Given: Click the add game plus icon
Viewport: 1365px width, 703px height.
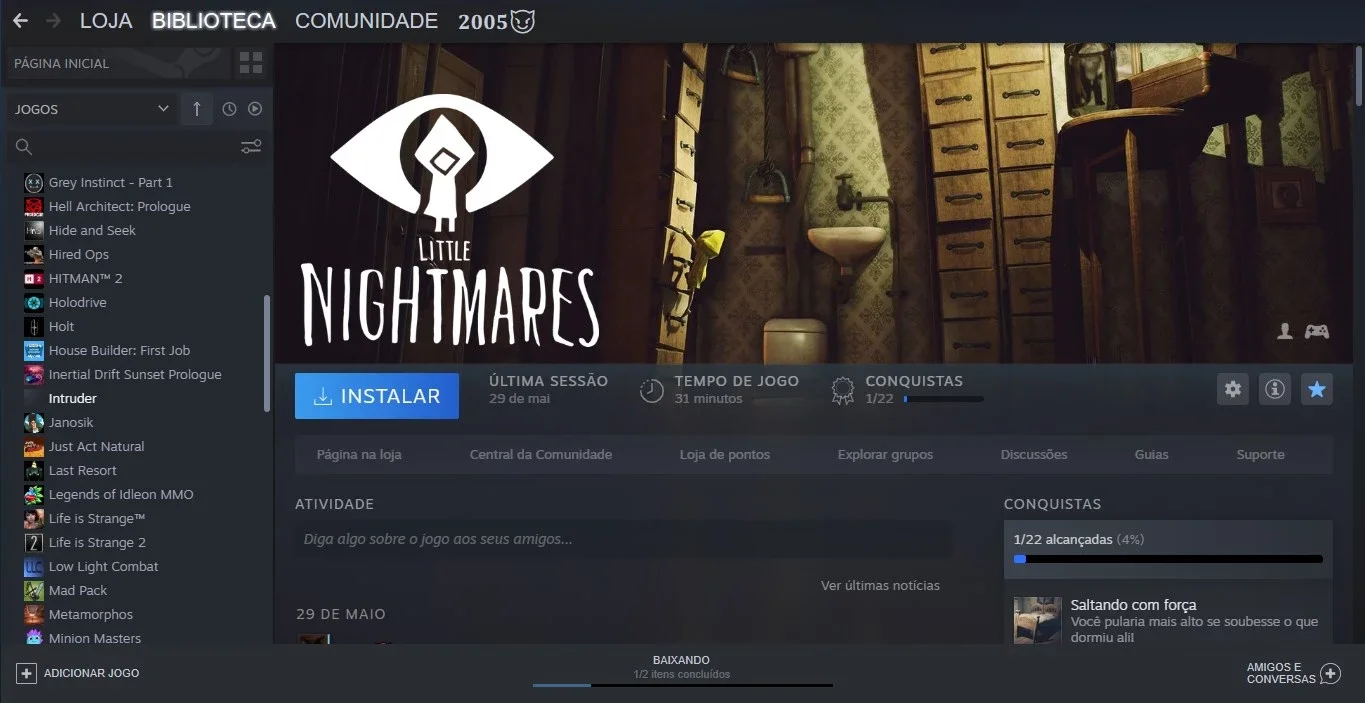Looking at the screenshot, I should [x=27, y=673].
